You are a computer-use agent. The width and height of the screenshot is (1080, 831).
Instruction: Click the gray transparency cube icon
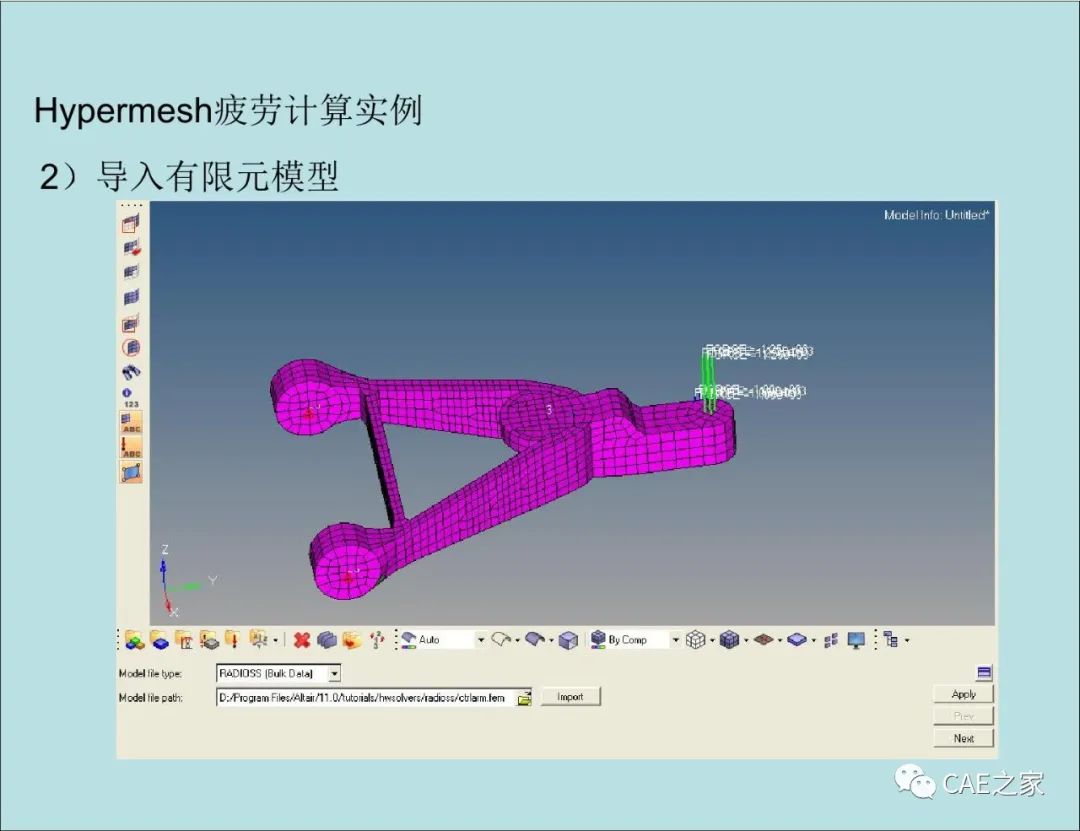pos(568,640)
